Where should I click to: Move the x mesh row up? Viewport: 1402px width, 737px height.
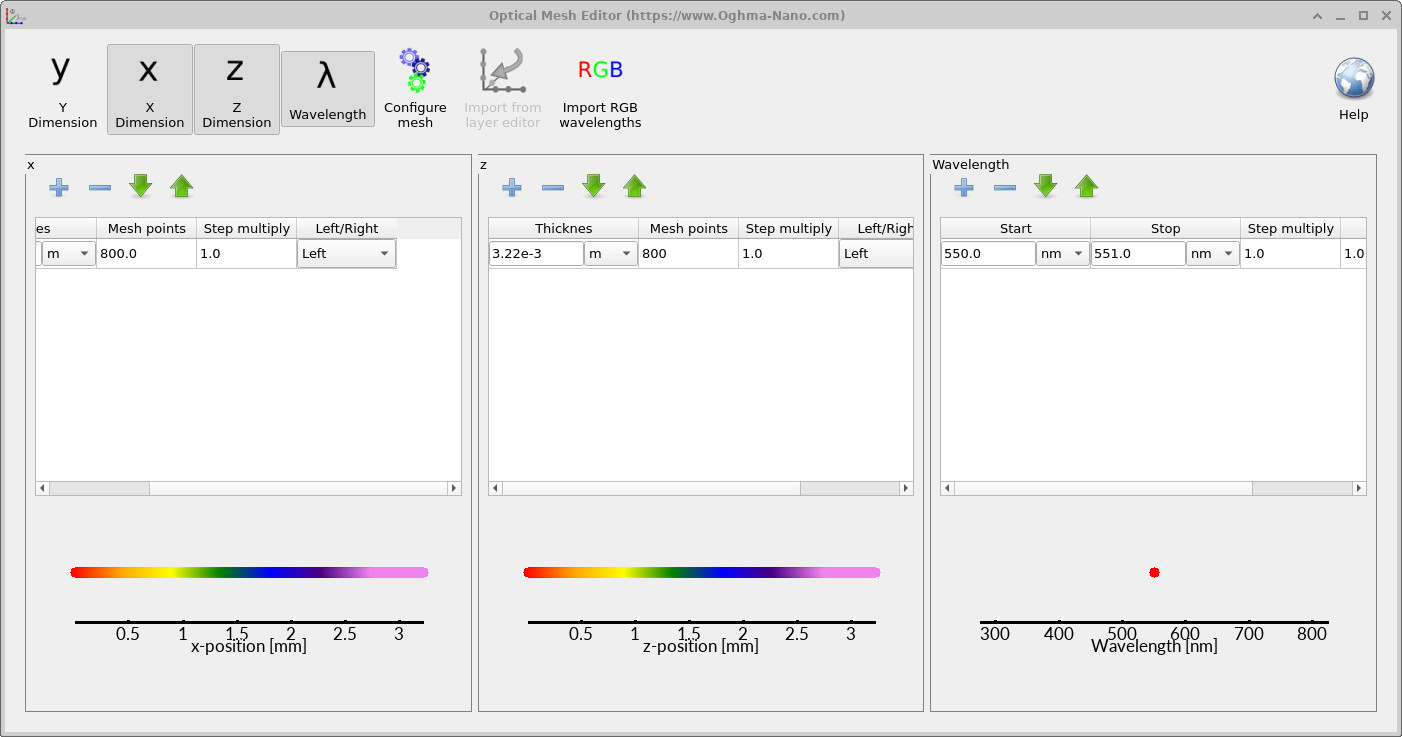tap(181, 187)
